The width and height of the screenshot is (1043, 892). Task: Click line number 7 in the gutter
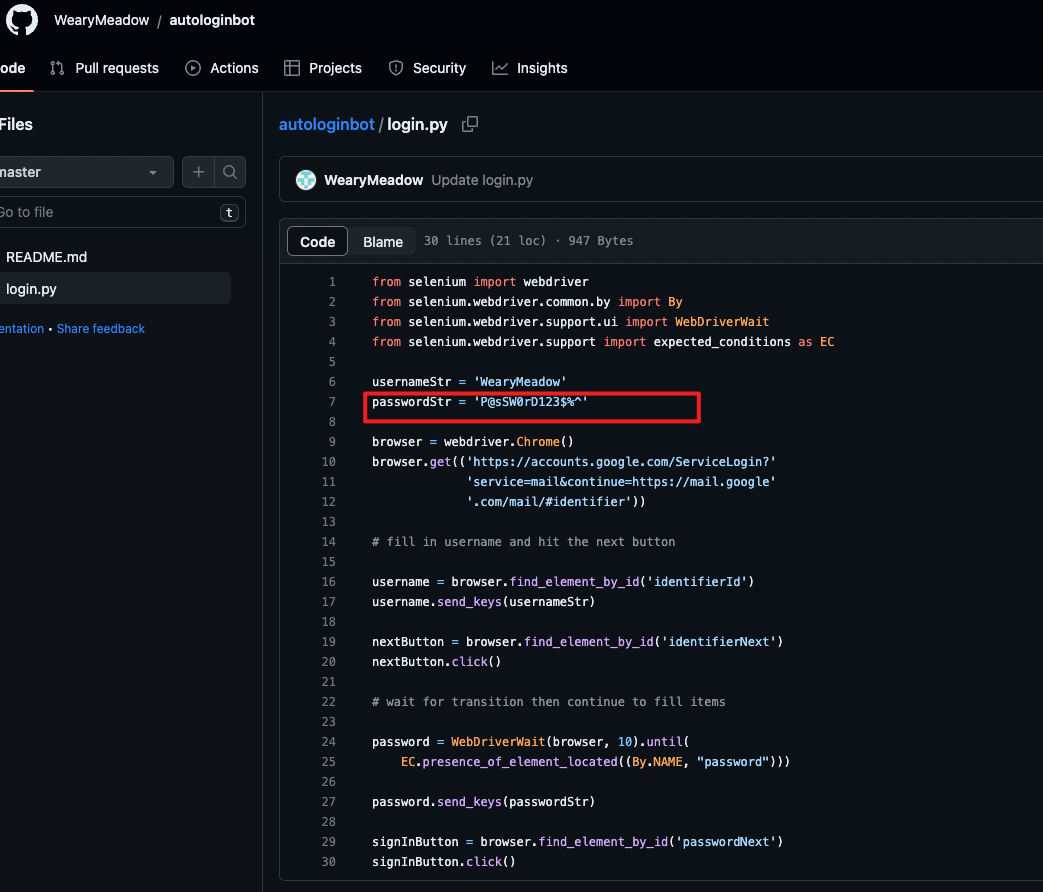coord(332,402)
